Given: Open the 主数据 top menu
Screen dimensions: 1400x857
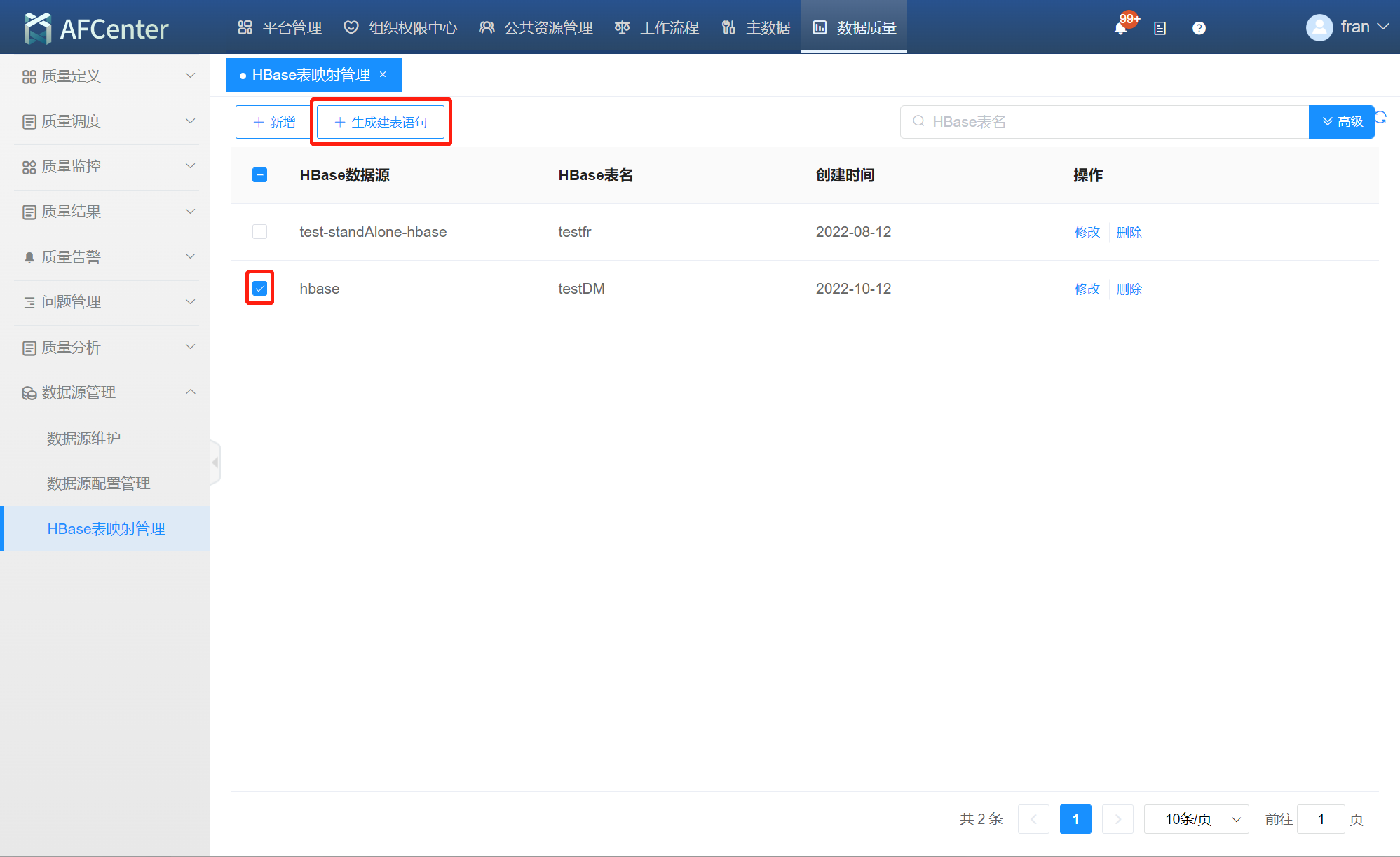Looking at the screenshot, I should (756, 28).
